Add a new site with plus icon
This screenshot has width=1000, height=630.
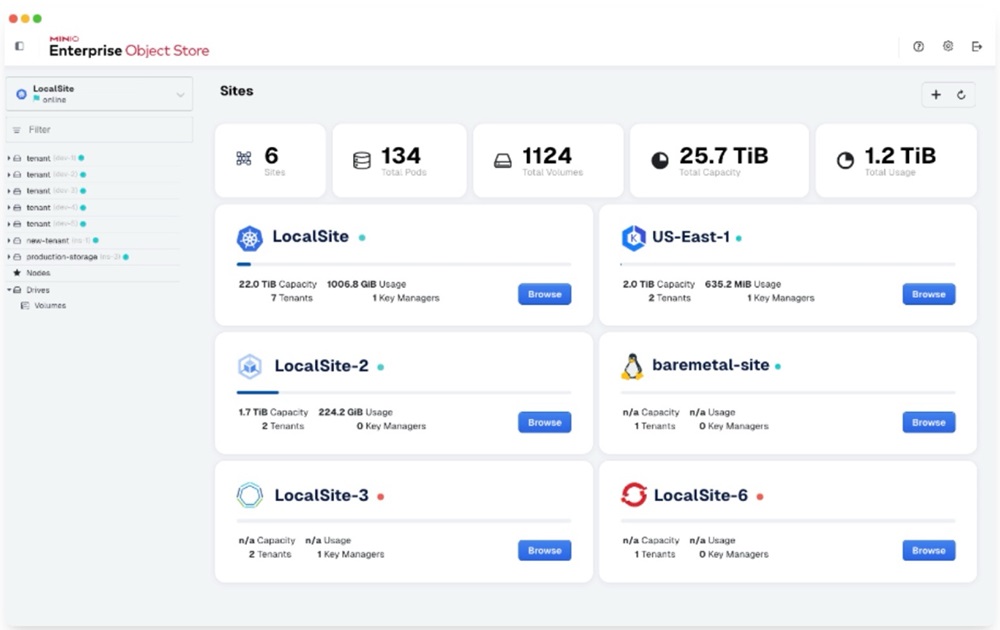(x=936, y=95)
